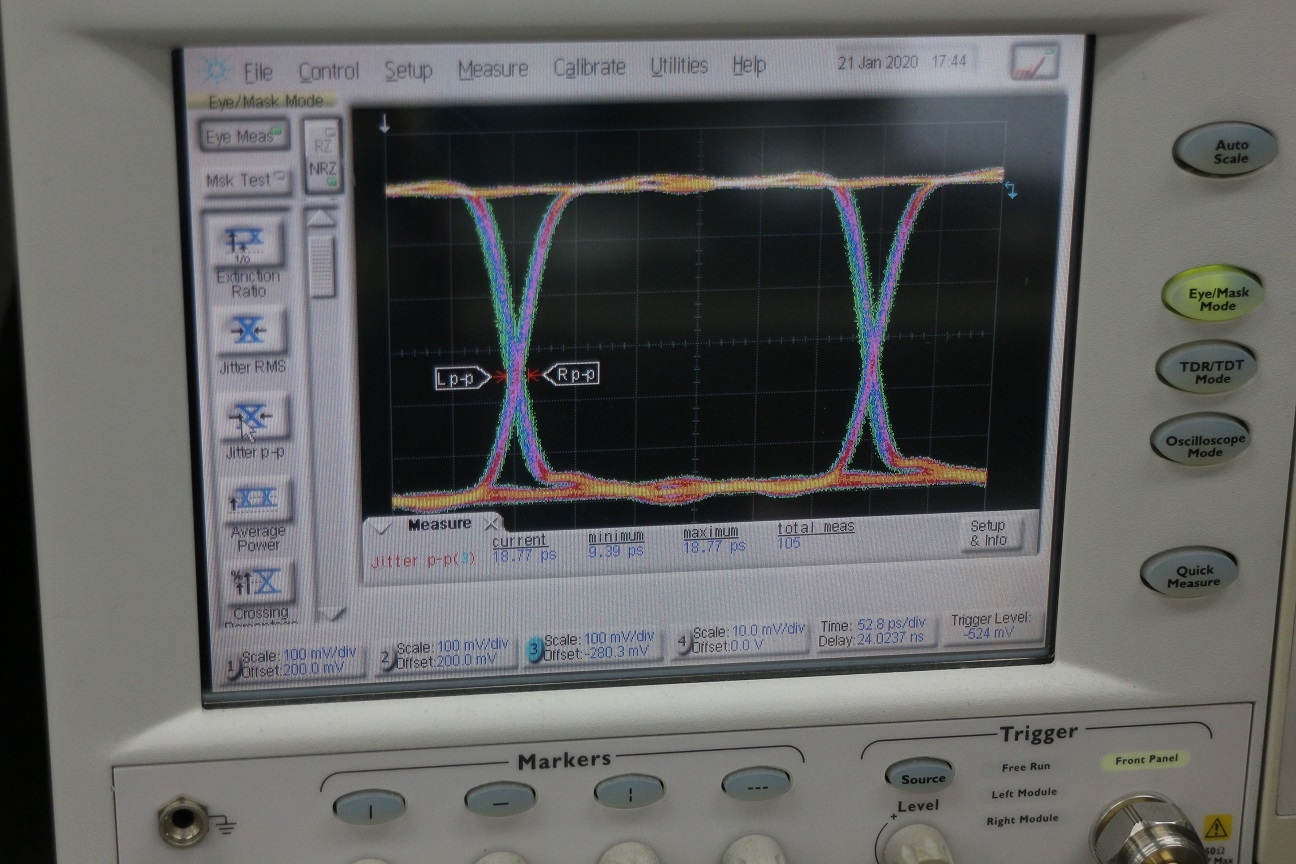1296x864 pixels.
Task: Collapse the Measure panel with checkmark arrow
Action: [x=379, y=527]
